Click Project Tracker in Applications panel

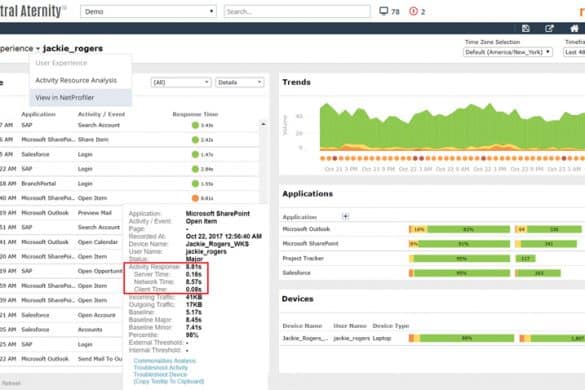pyautogui.click(x=303, y=258)
